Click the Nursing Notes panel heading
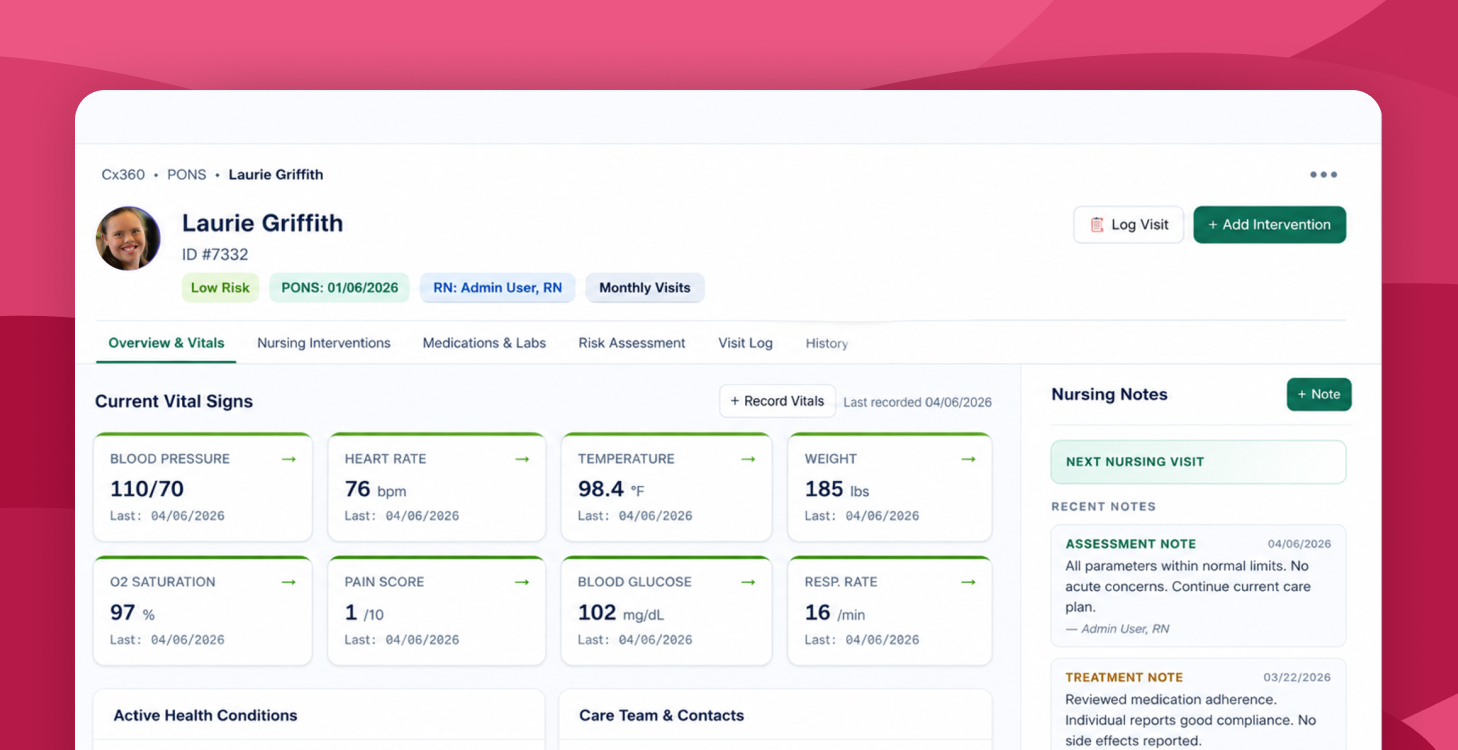1458x750 pixels. click(x=1109, y=394)
